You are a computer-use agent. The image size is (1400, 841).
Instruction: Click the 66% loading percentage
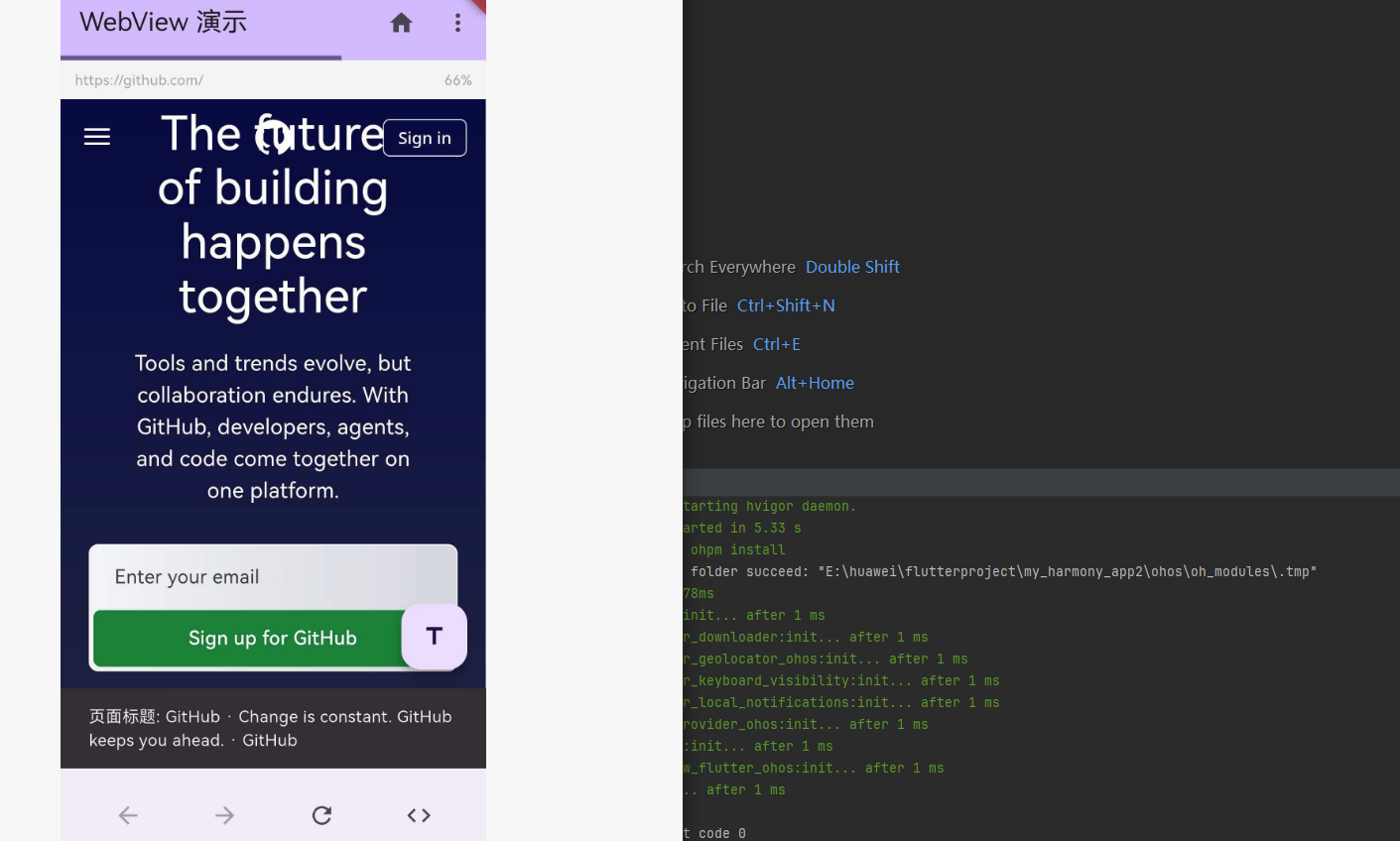coord(458,80)
